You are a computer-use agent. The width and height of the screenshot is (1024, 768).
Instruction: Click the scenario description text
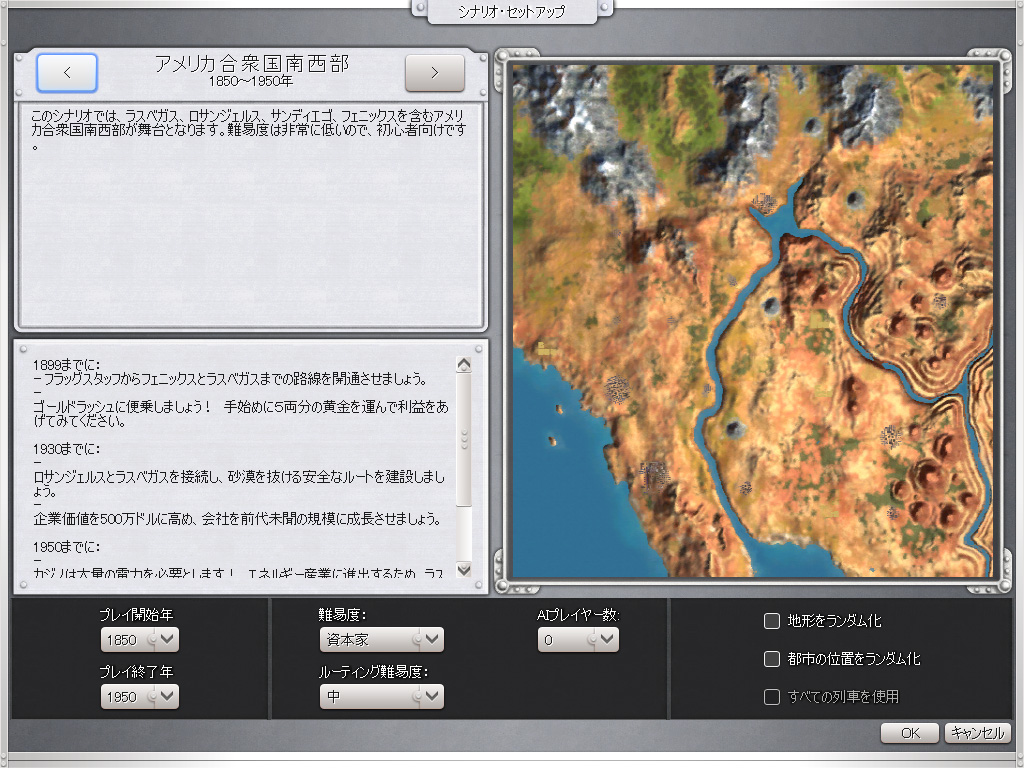click(x=248, y=130)
